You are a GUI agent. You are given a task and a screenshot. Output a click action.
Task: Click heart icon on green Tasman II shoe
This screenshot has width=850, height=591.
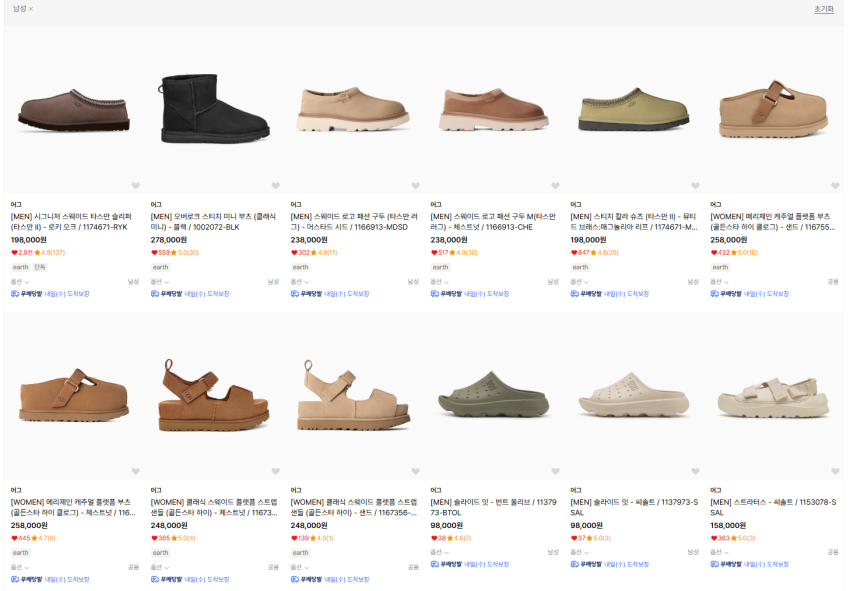click(x=695, y=185)
